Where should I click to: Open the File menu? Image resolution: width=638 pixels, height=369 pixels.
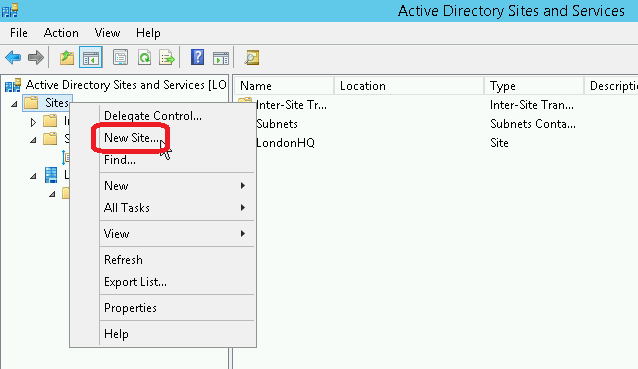coord(19,33)
